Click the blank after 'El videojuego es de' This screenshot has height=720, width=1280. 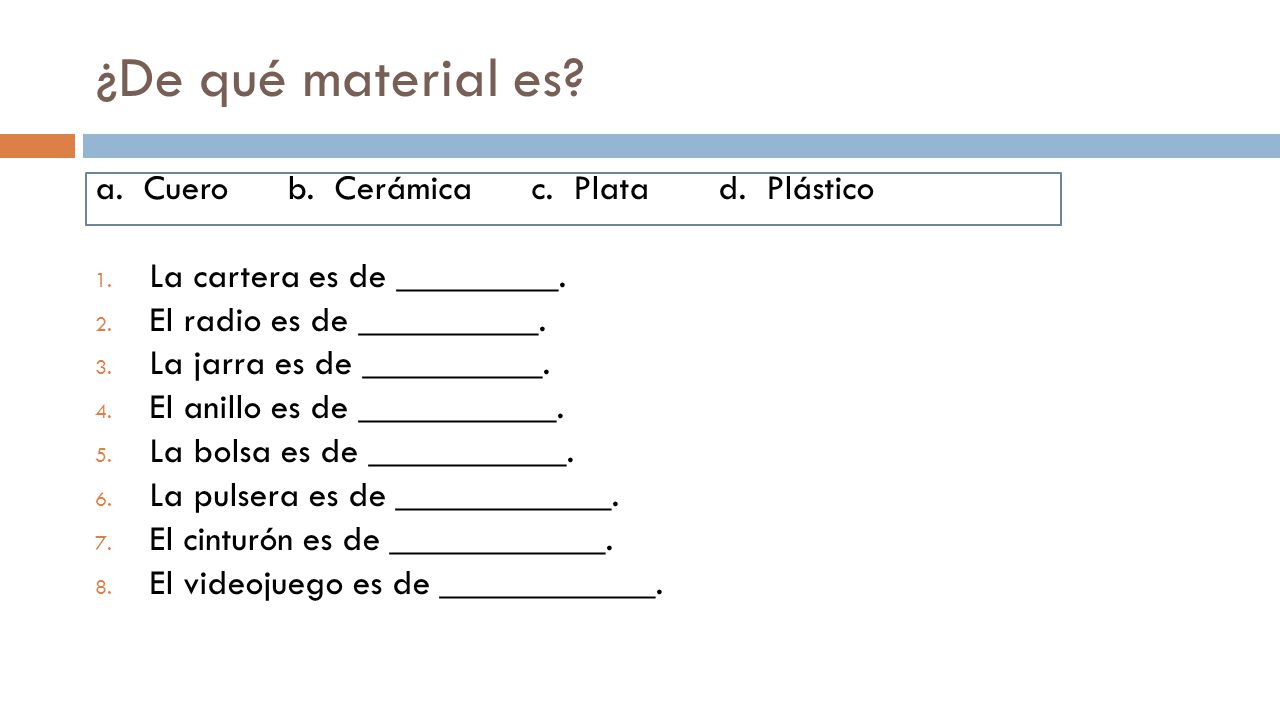point(547,592)
